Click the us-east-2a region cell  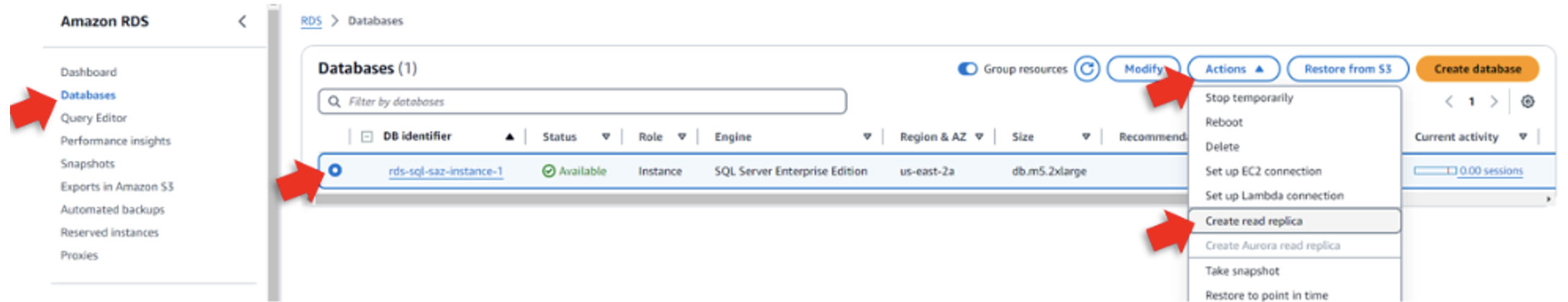click(927, 171)
